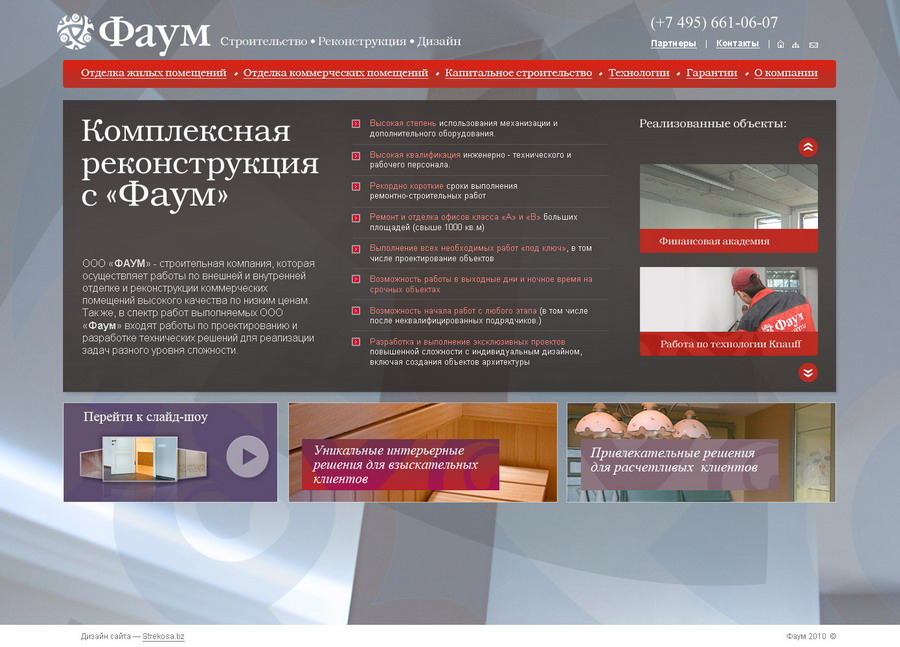Click bullet icon beside 'Рекордно короткие'
Image resolution: width=900 pixels, height=647 pixels.
coord(356,187)
